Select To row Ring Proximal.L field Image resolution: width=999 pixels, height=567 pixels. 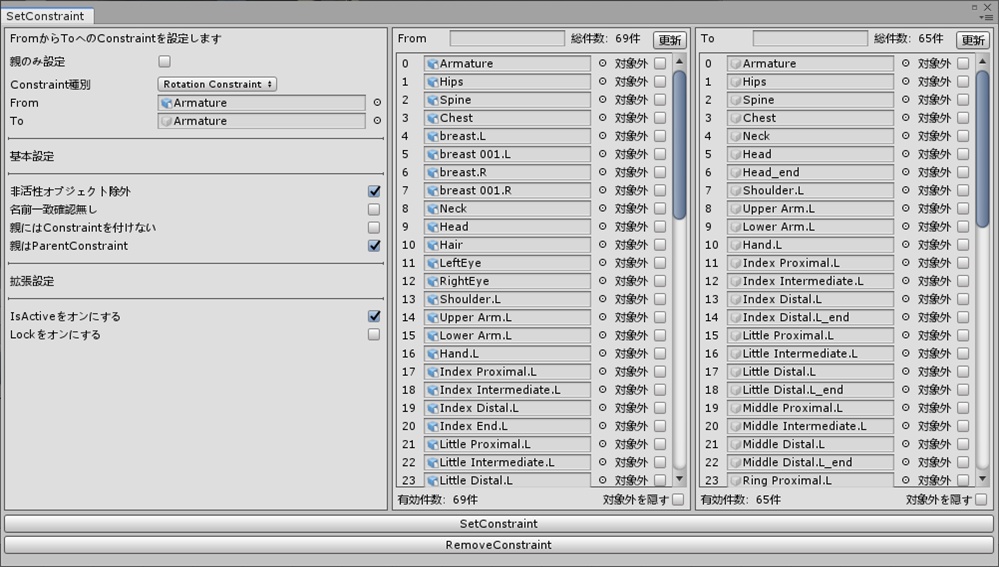tap(810, 480)
